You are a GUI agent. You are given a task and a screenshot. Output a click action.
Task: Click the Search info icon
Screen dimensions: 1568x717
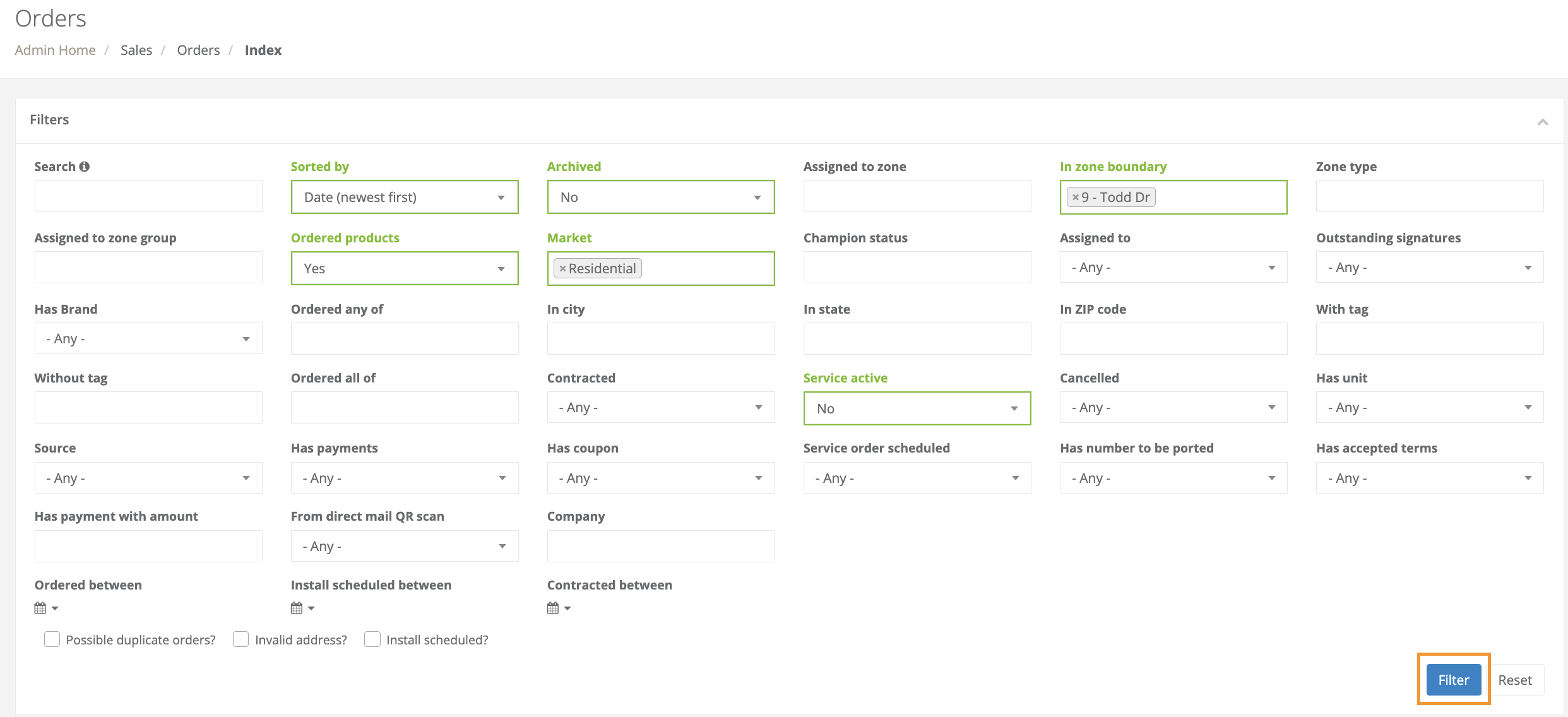85,167
